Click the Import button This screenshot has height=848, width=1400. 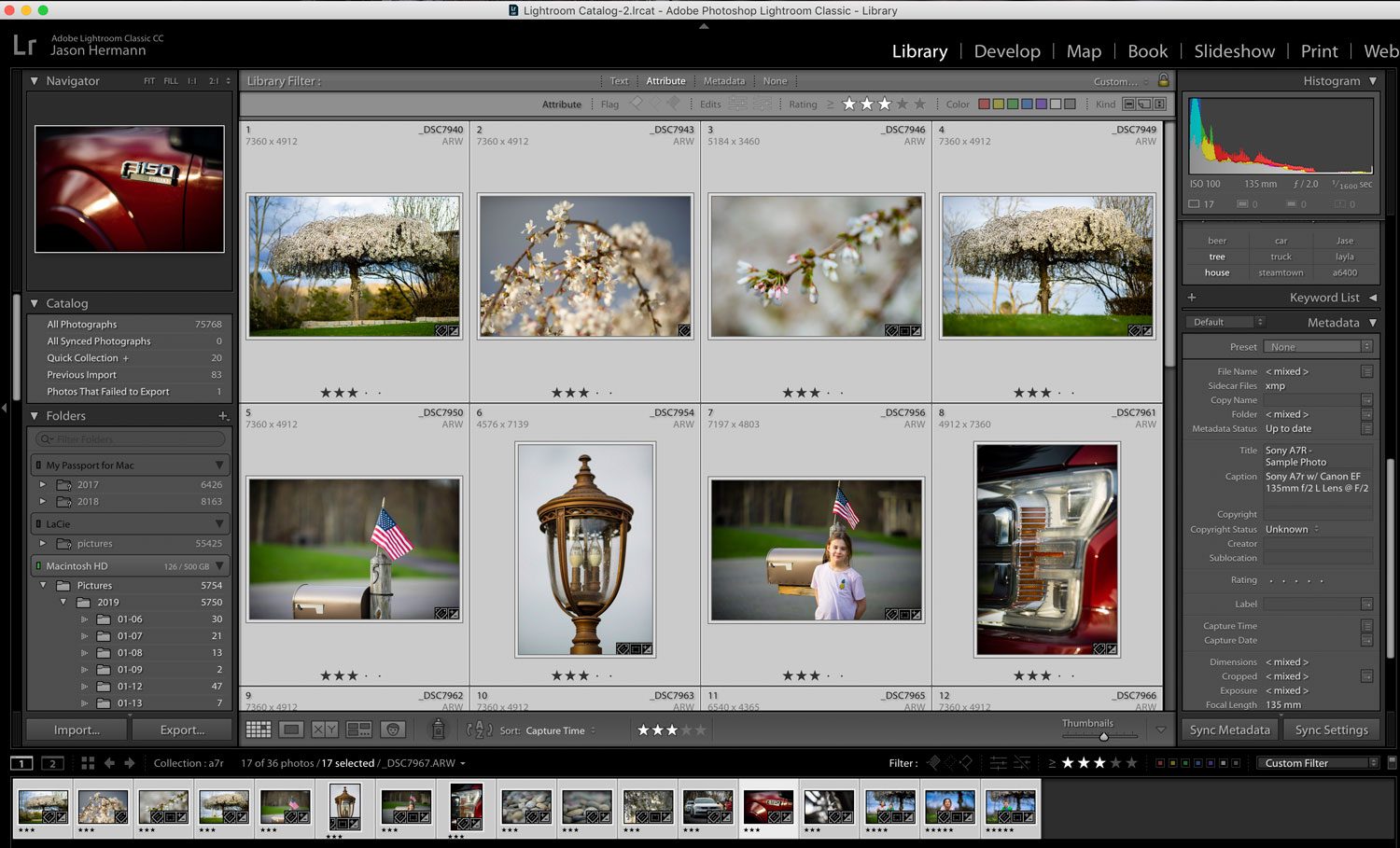tap(76, 729)
